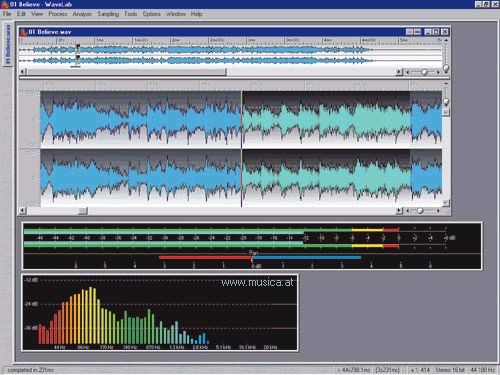Image resolution: width=500 pixels, height=375 pixels.
Task: Click the 'completed in 201ms' status text
Action: click(31, 370)
